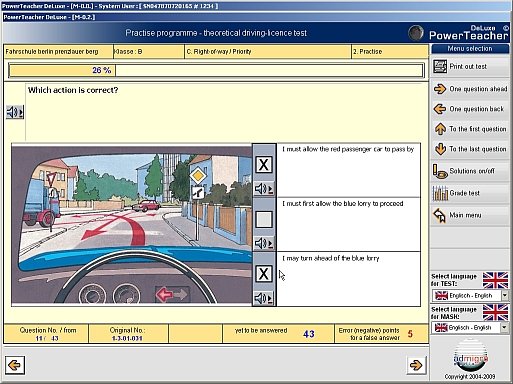Image resolution: width=513 pixels, height=384 pixels.
Task: Jump to the first question up-arrow icon
Action: click(x=440, y=129)
